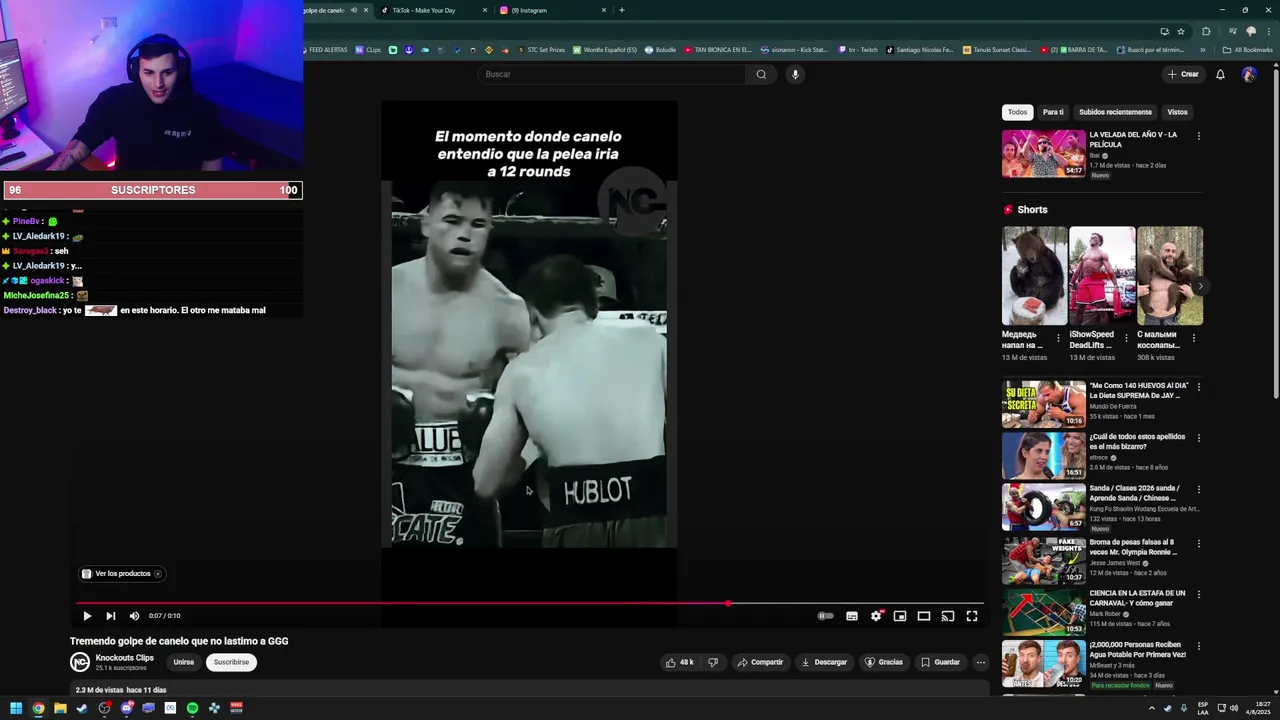Open options for 2,000,000 Personas video
This screenshot has height=720, width=1280.
[1199, 647]
